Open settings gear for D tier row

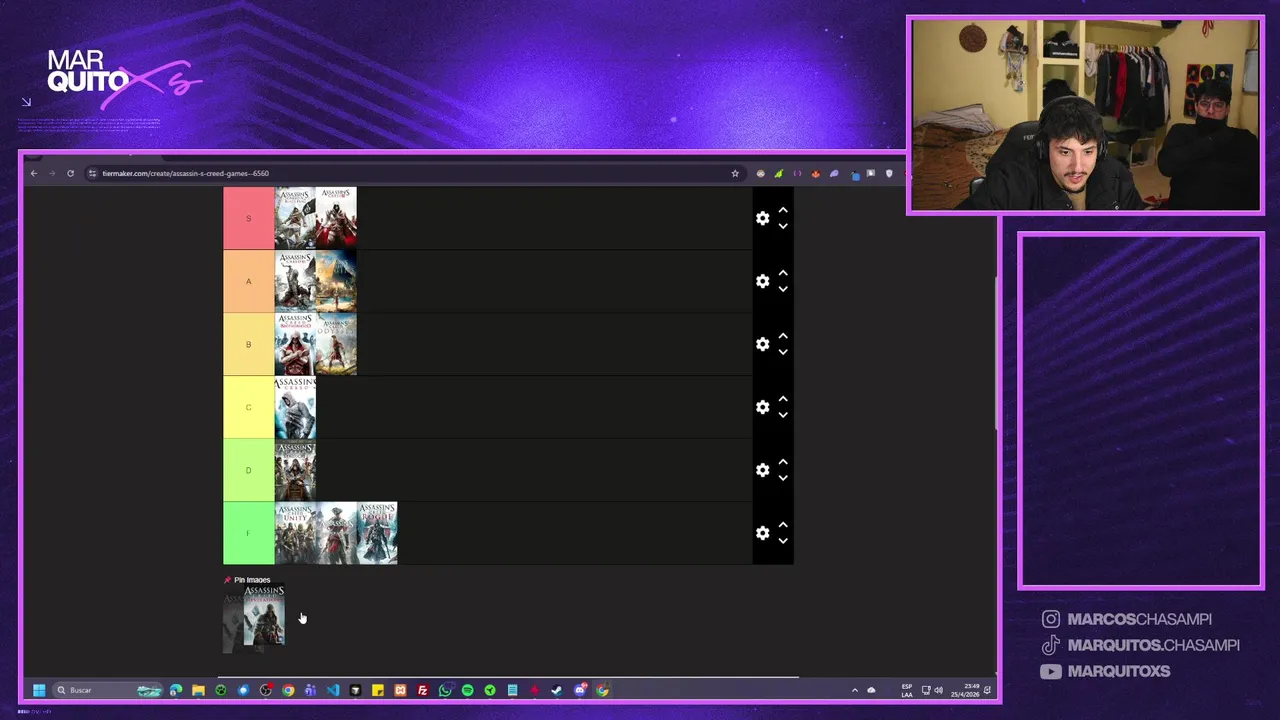(763, 470)
